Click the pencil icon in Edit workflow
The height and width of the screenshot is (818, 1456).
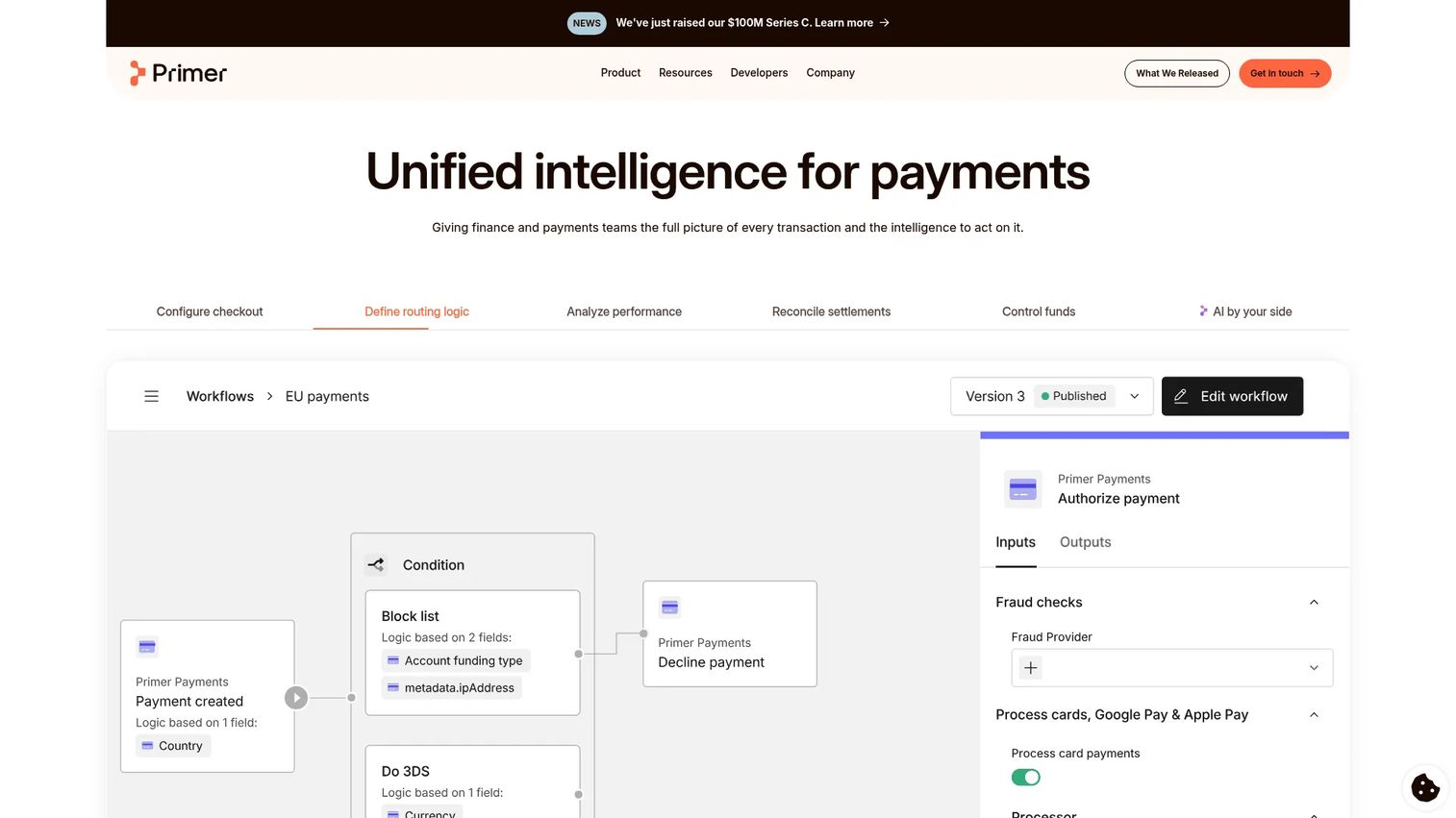[x=1181, y=396]
